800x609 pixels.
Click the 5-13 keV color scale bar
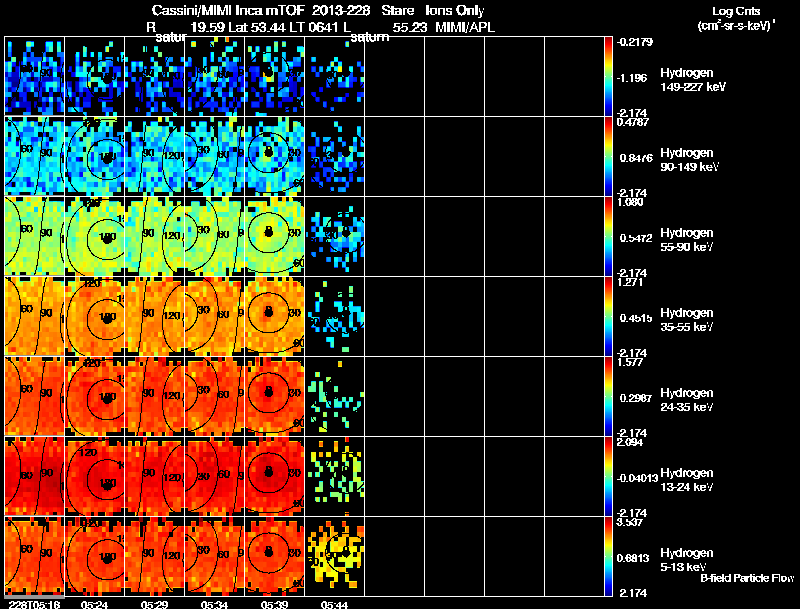(608, 556)
